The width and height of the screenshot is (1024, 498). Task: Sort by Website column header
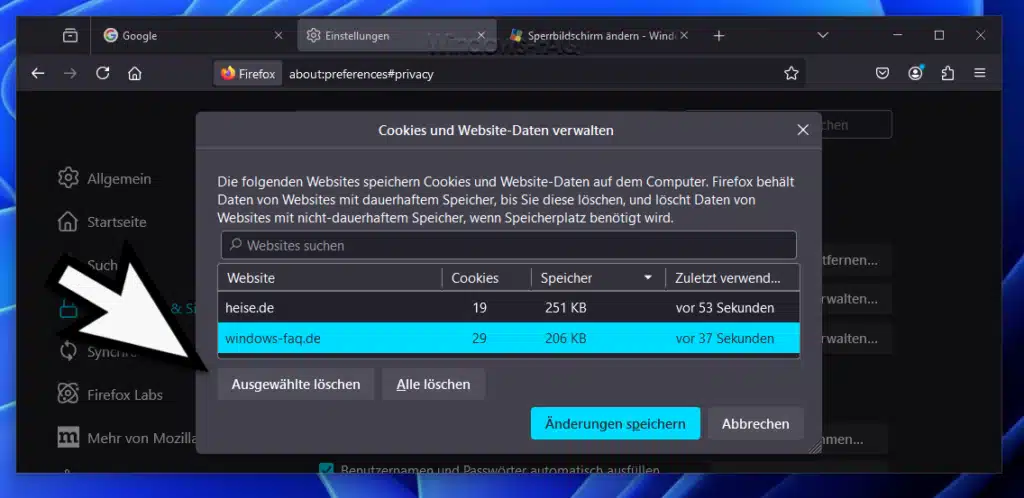tap(330, 278)
